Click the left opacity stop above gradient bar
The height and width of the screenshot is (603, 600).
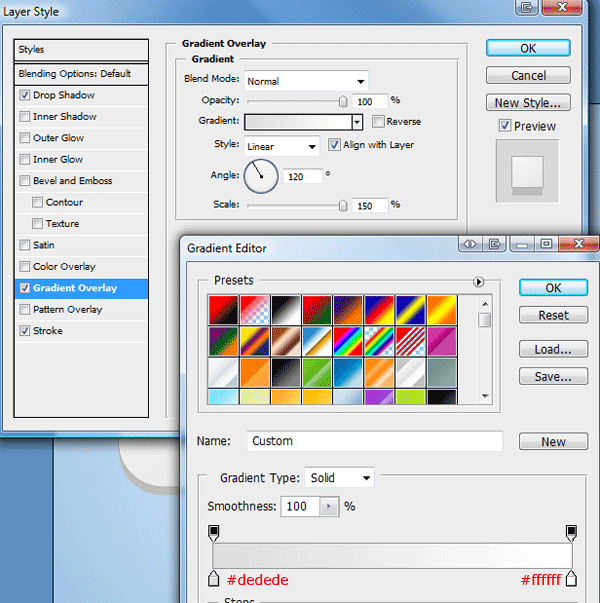213,533
